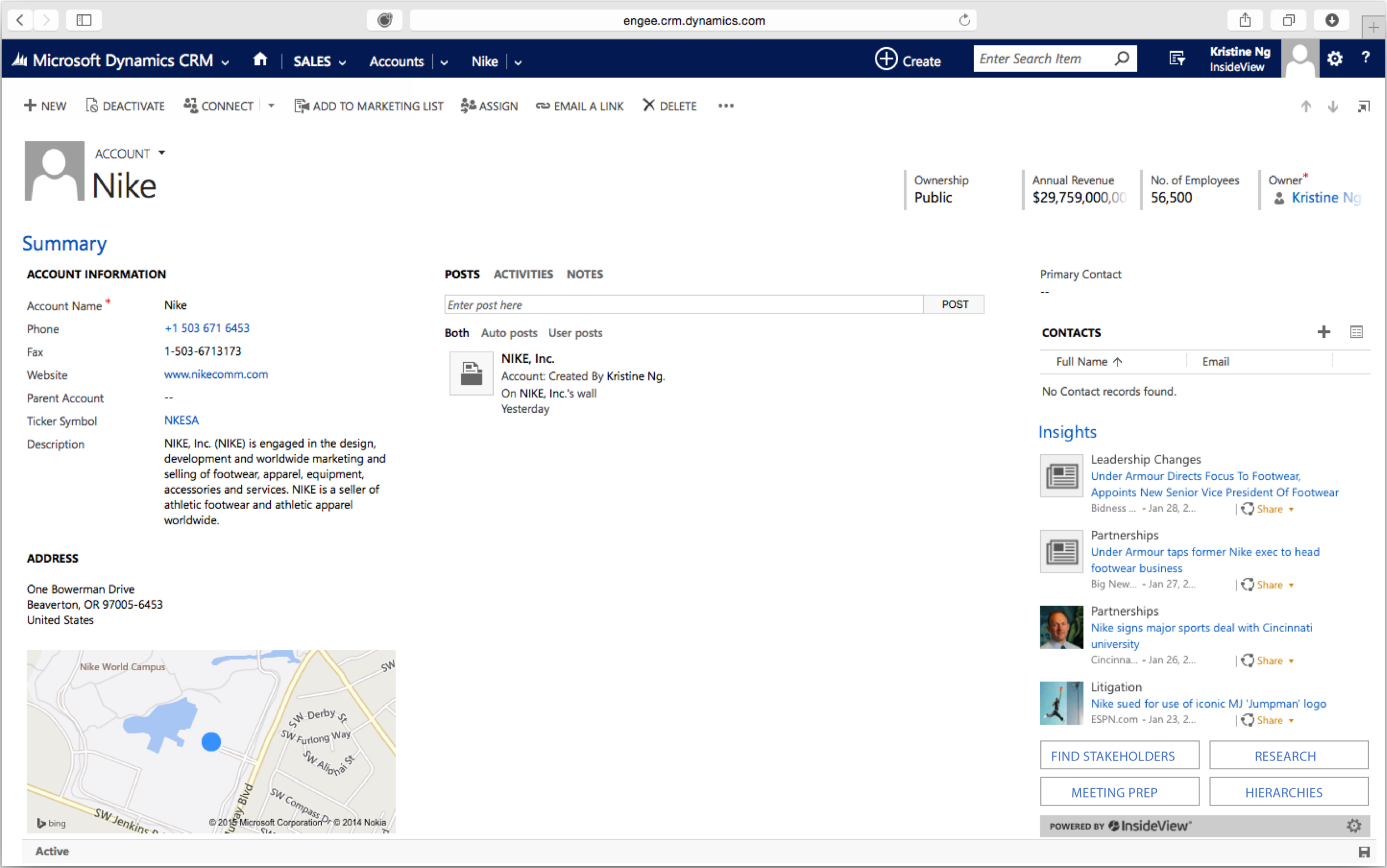Pop out the record window icon
This screenshot has height=868, width=1387.
tap(1364, 106)
